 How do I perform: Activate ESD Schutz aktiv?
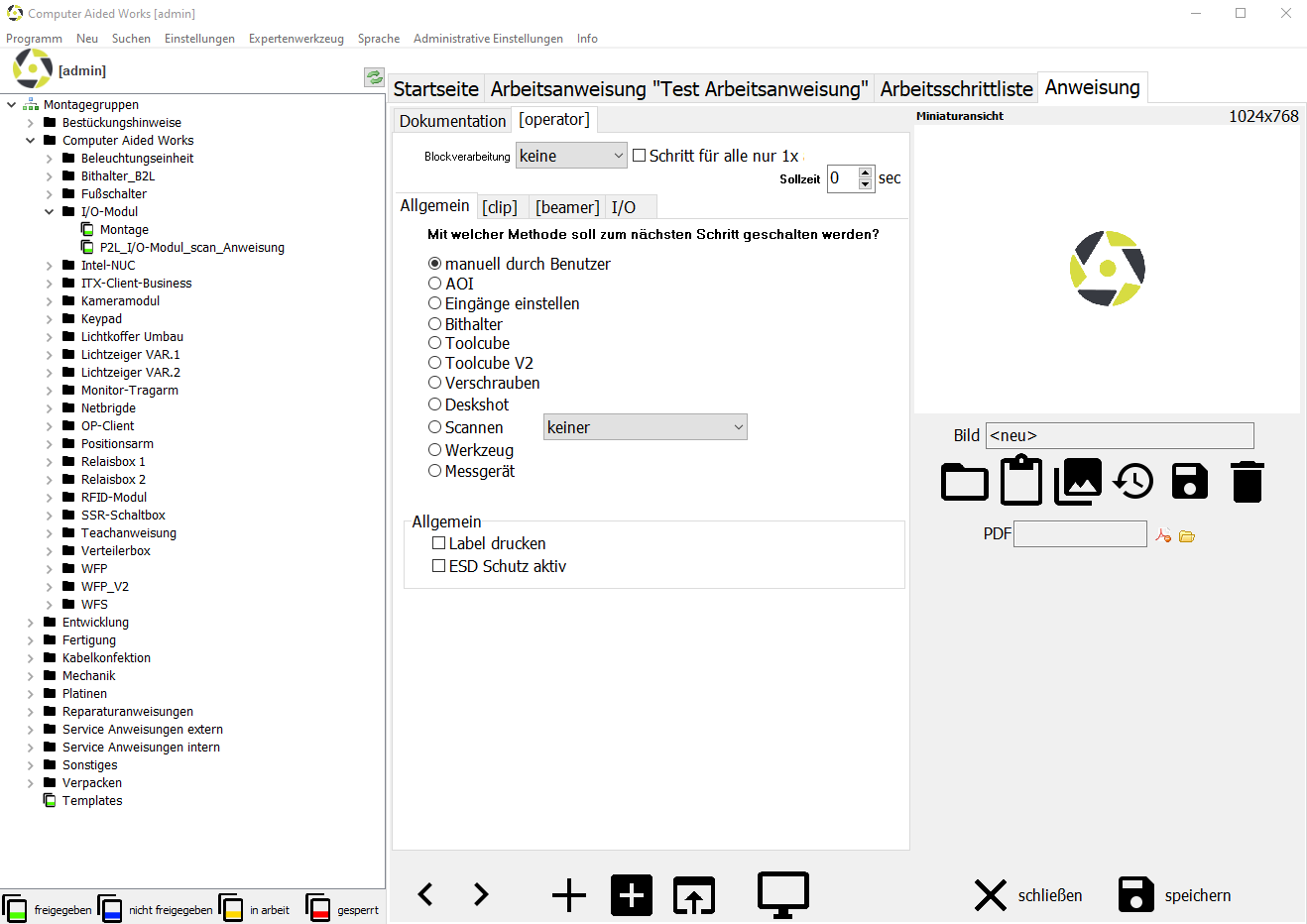439,565
